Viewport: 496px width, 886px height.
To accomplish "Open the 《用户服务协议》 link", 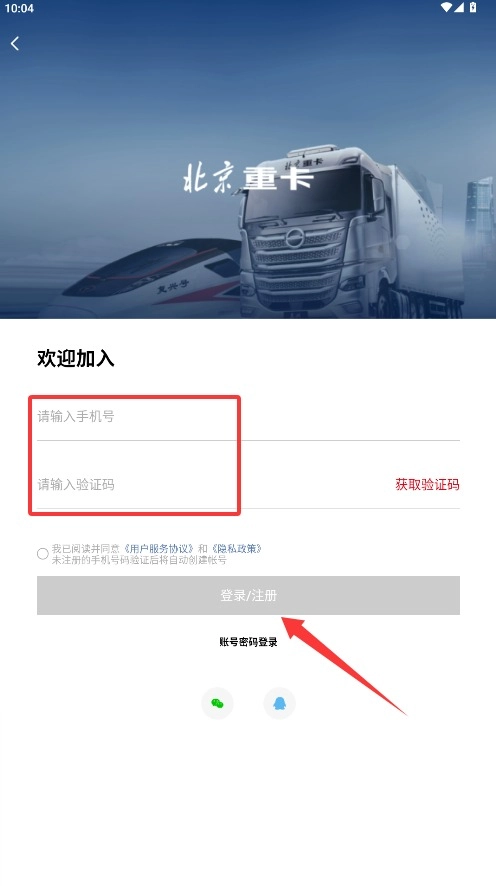I will (159, 549).
